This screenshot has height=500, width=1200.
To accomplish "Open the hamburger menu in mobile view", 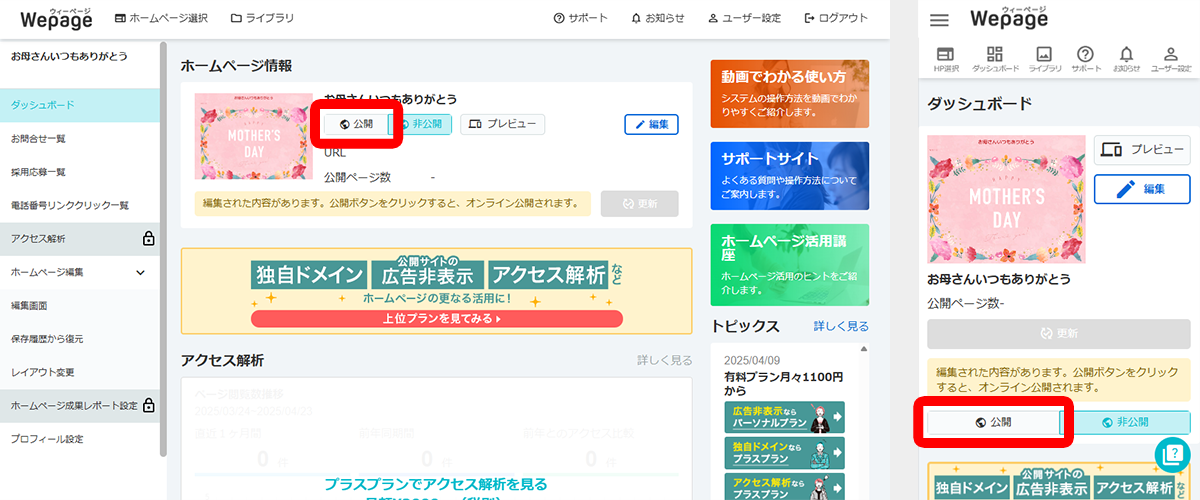I will point(939,20).
